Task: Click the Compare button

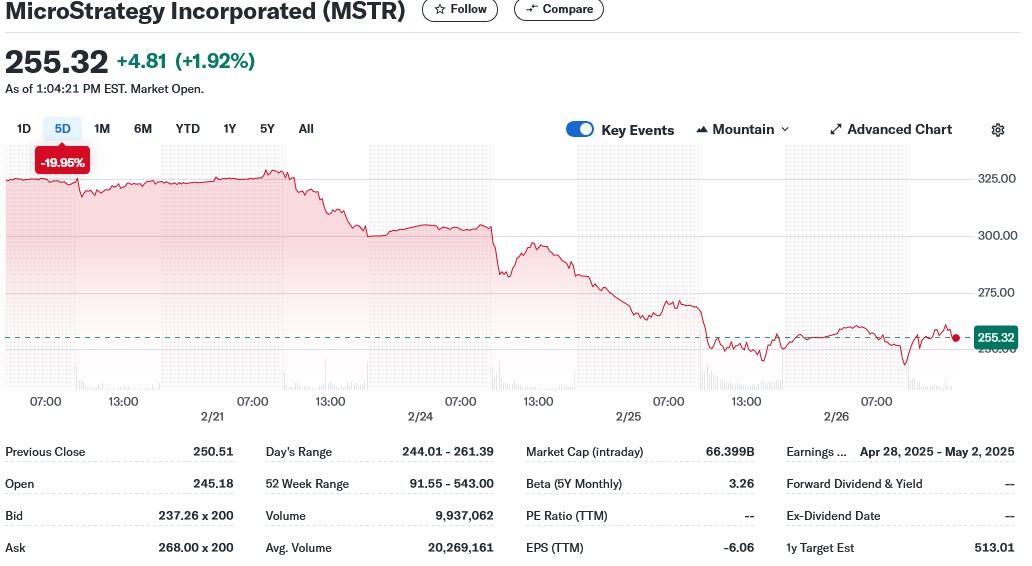Action: tap(558, 9)
